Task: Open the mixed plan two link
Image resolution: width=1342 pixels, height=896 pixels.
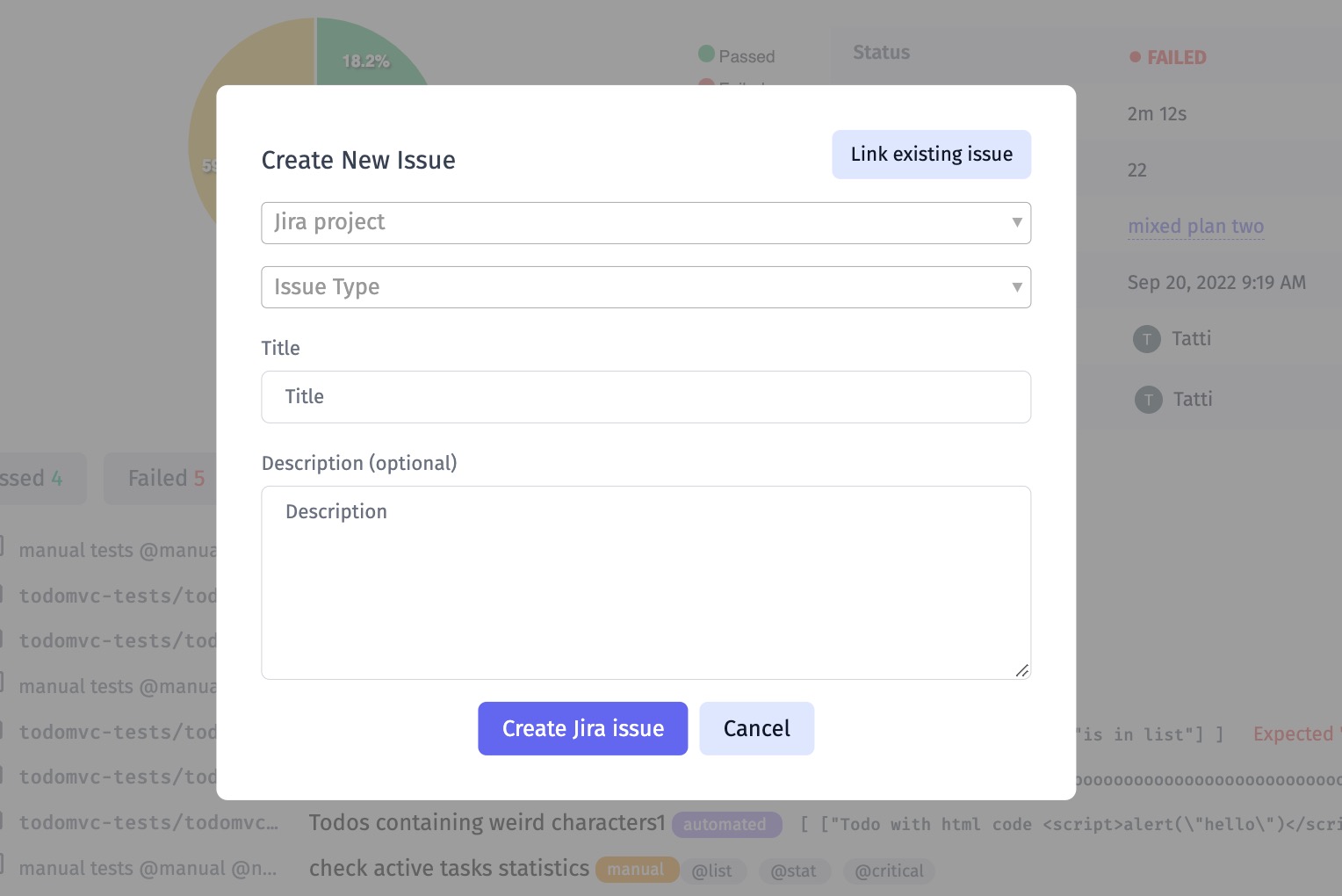Action: (x=1195, y=227)
